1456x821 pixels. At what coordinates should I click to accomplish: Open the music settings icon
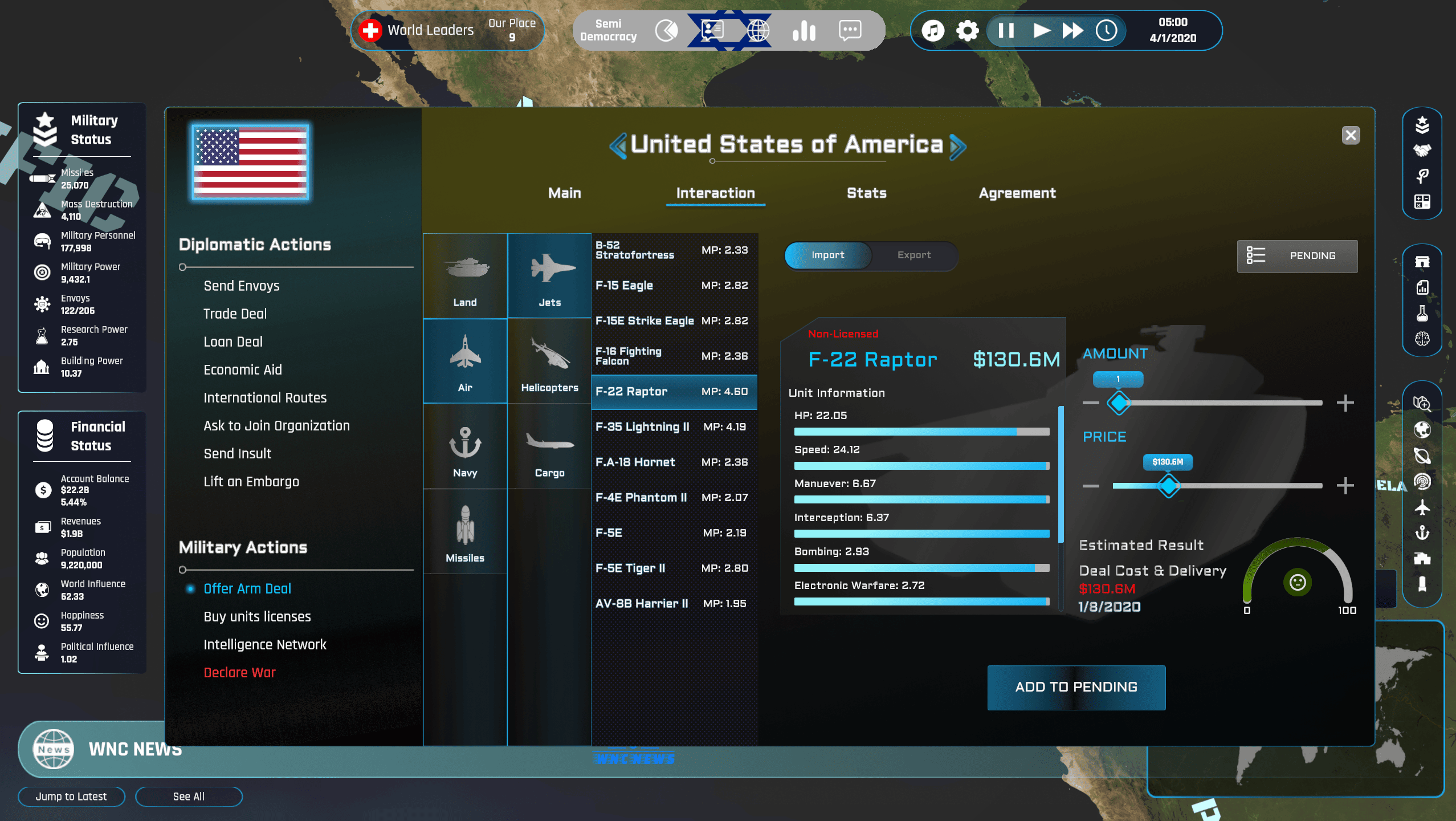tap(933, 30)
